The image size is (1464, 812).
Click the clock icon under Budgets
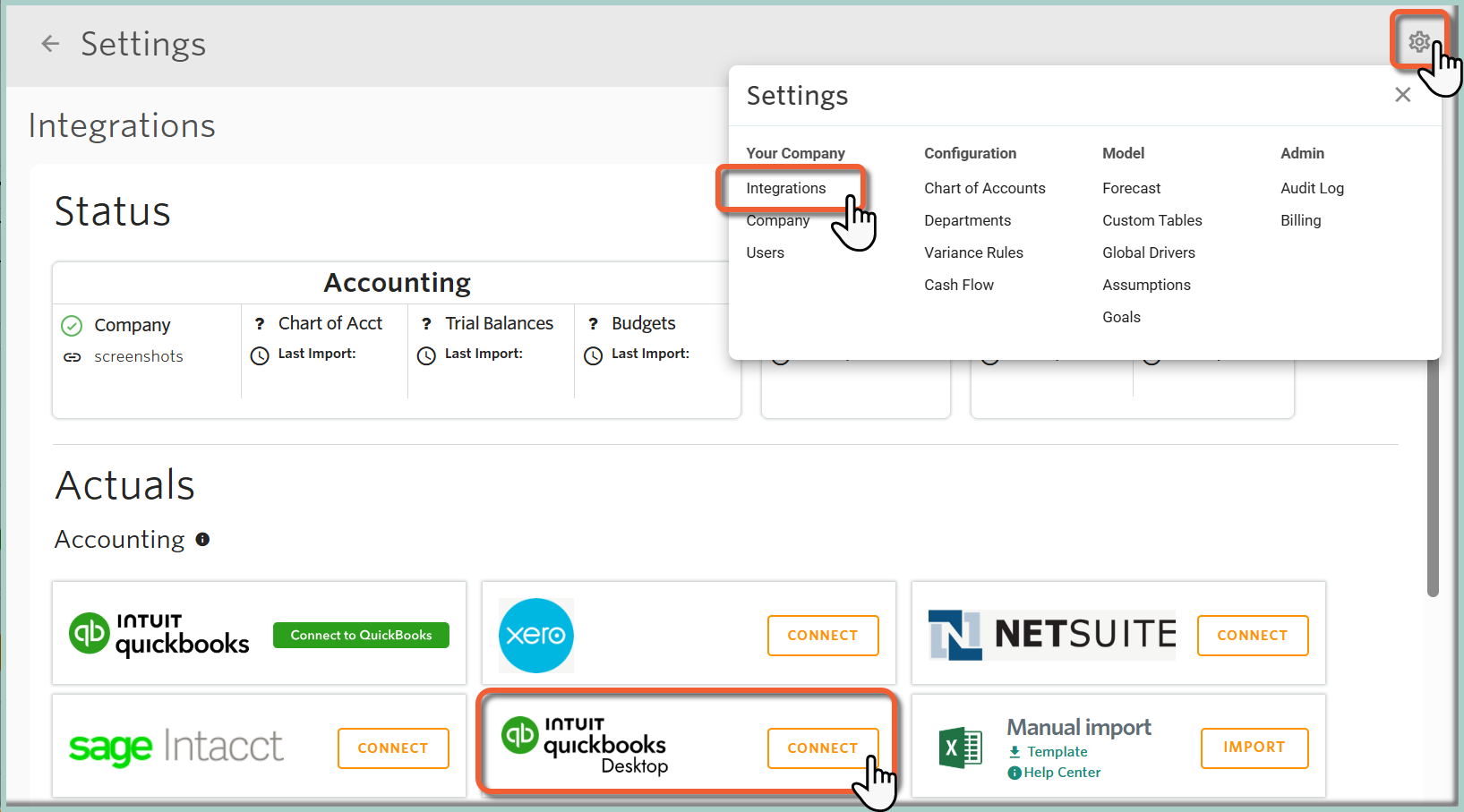pos(593,355)
